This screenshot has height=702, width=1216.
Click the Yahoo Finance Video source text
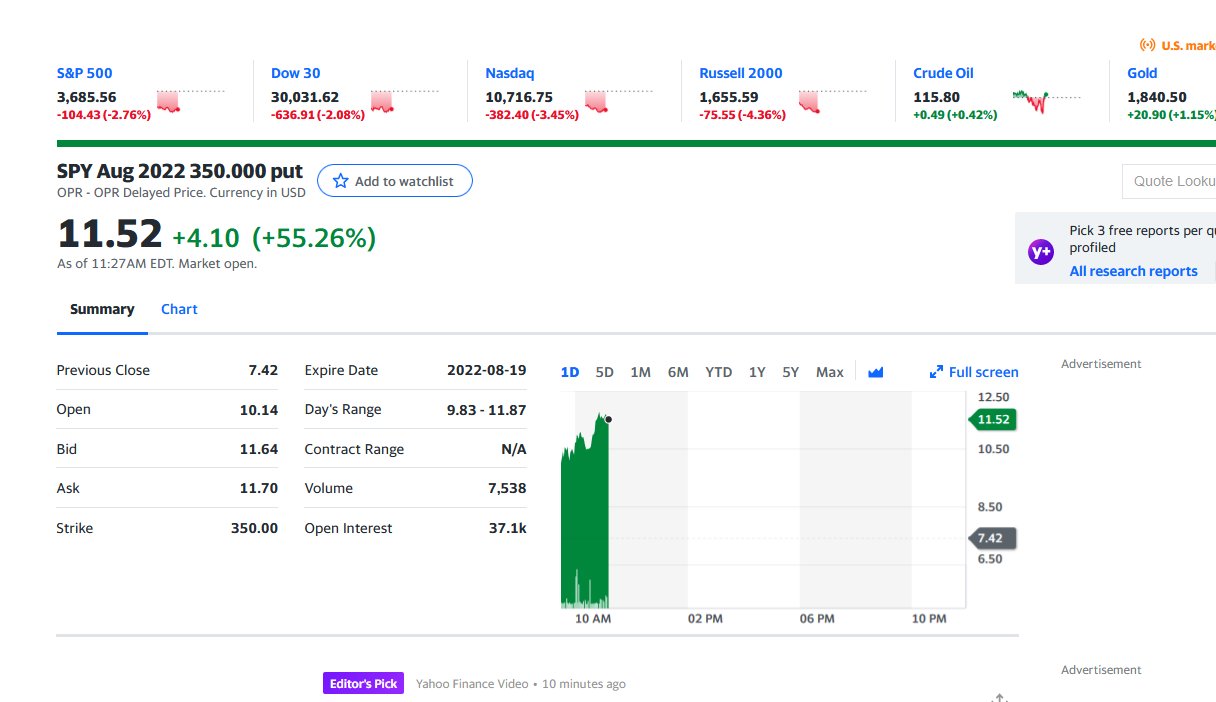point(472,684)
